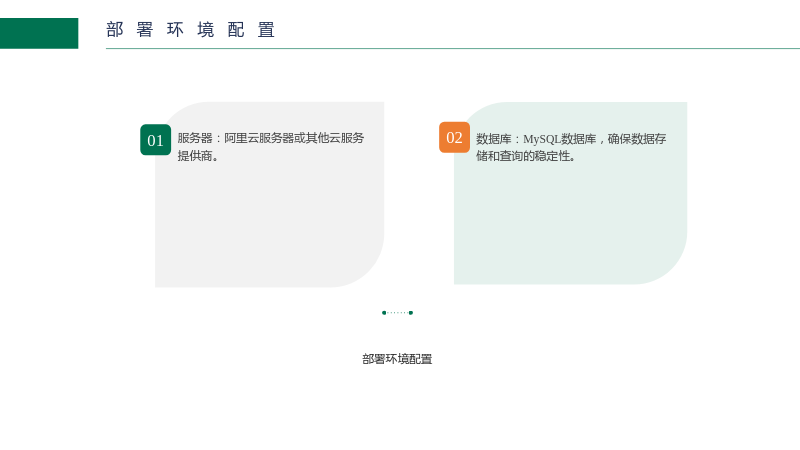Click the dotted line between the two dots
The image size is (800, 450).
(397, 313)
